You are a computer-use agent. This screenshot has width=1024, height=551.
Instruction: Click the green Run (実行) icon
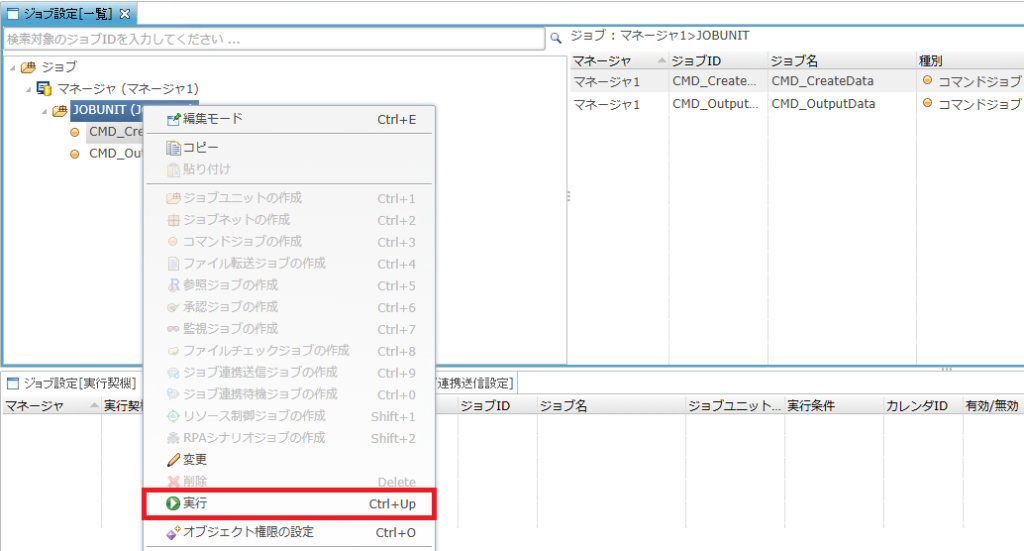[x=172, y=504]
